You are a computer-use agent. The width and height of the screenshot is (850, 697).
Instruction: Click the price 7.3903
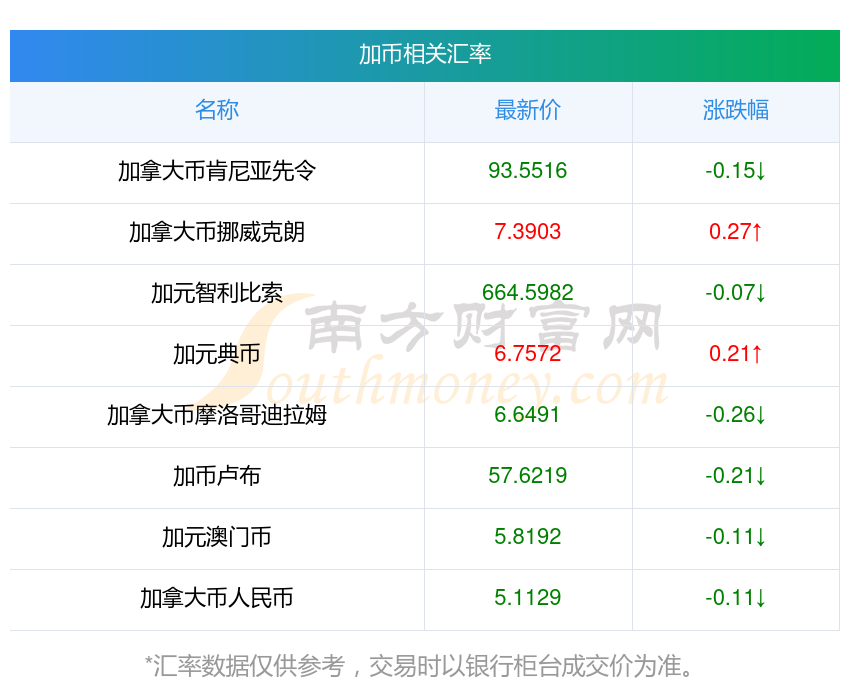(x=527, y=232)
